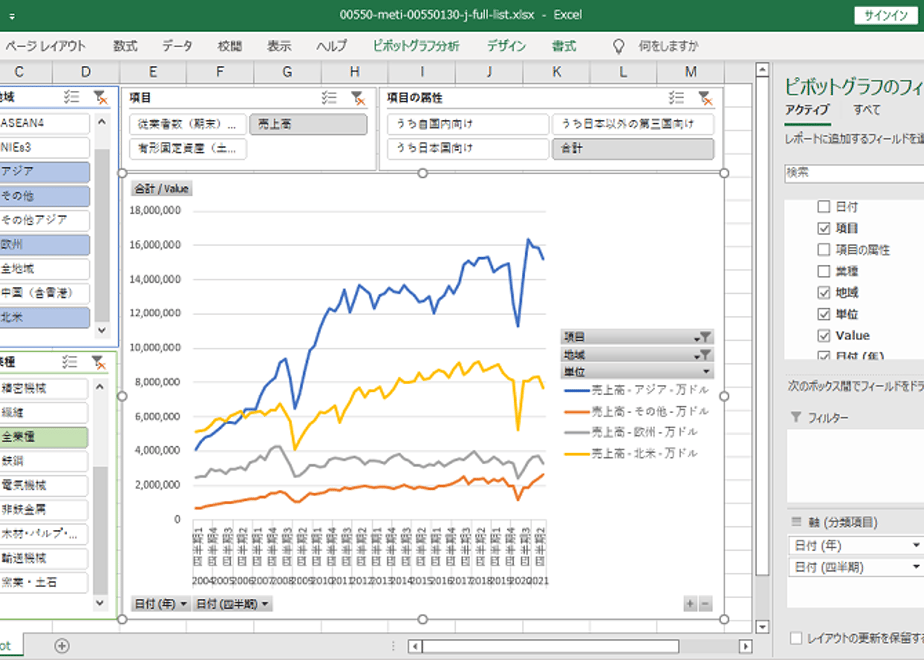Show すべて fields tab in pane

click(867, 109)
